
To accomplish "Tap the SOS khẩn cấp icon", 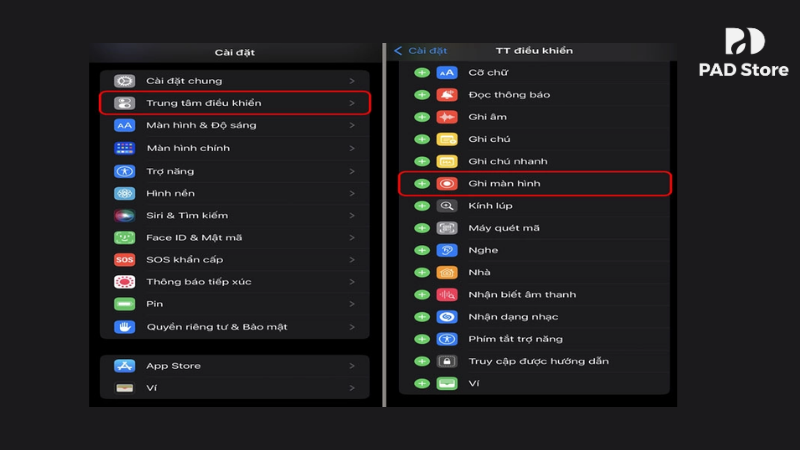I will tap(124, 260).
